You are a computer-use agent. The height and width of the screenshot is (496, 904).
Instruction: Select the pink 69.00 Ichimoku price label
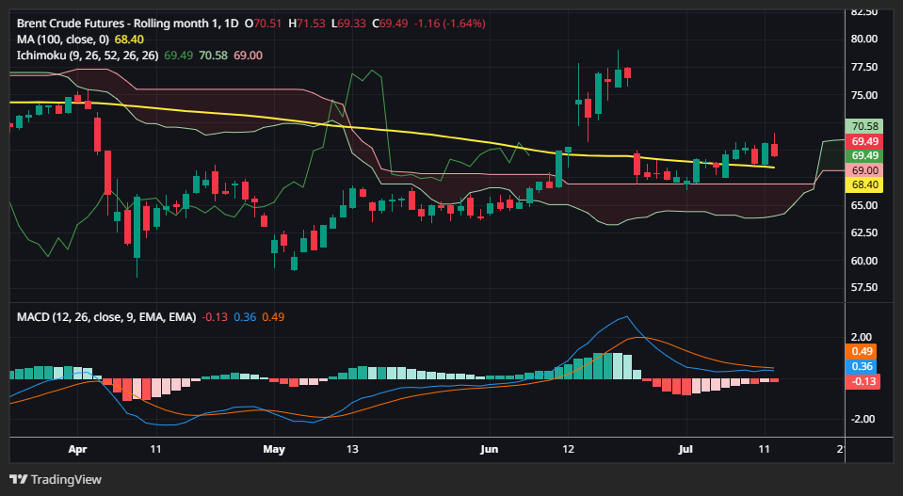pyautogui.click(x=863, y=171)
